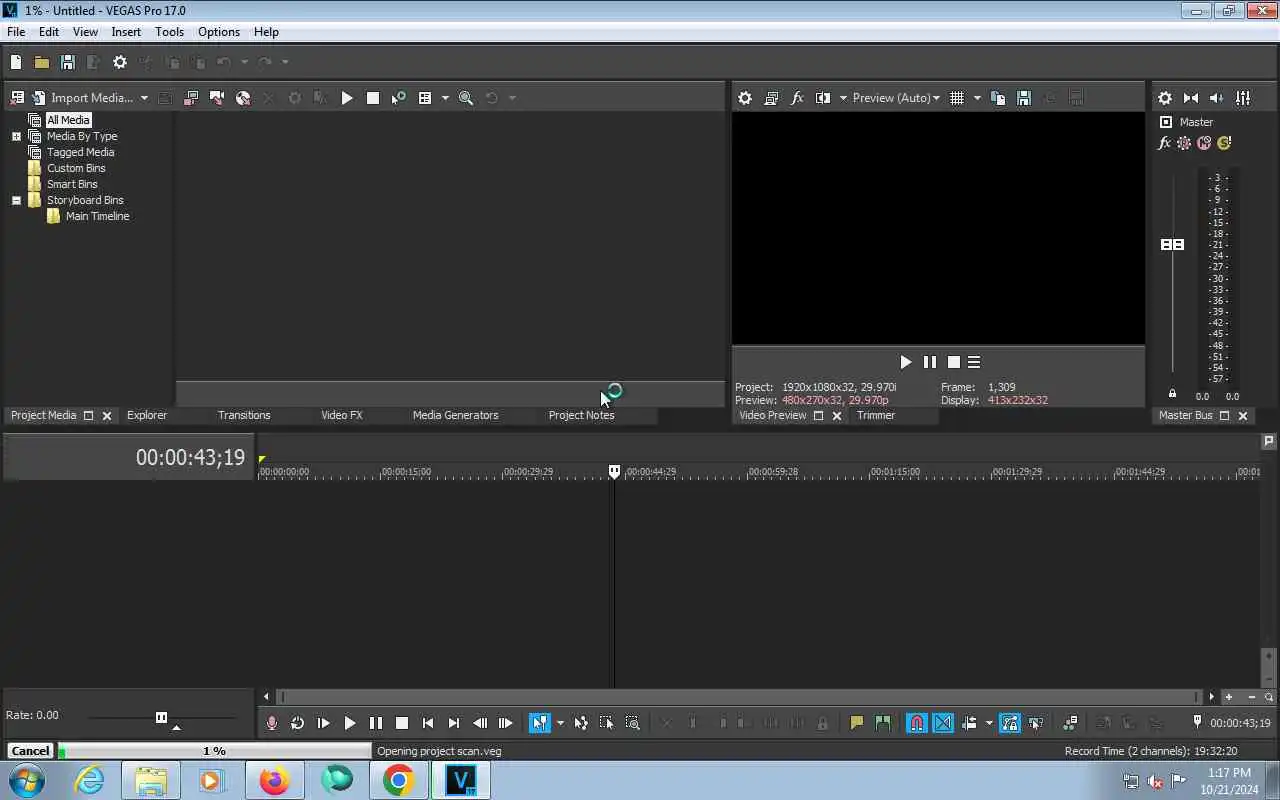Adjust the Master volume fader handle
Image resolution: width=1280 pixels, height=800 pixels.
[x=1172, y=245]
